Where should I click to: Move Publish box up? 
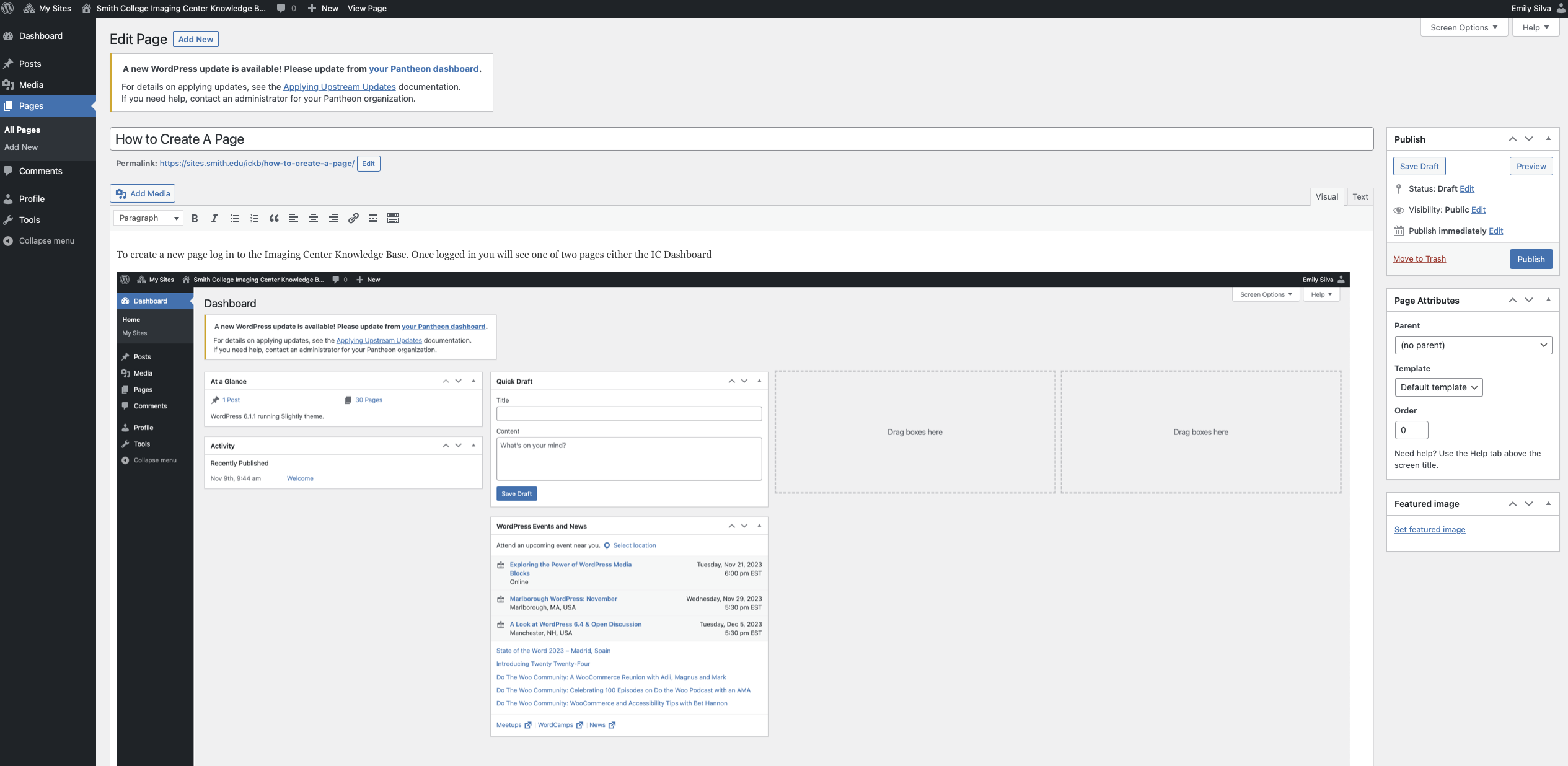click(1512, 139)
